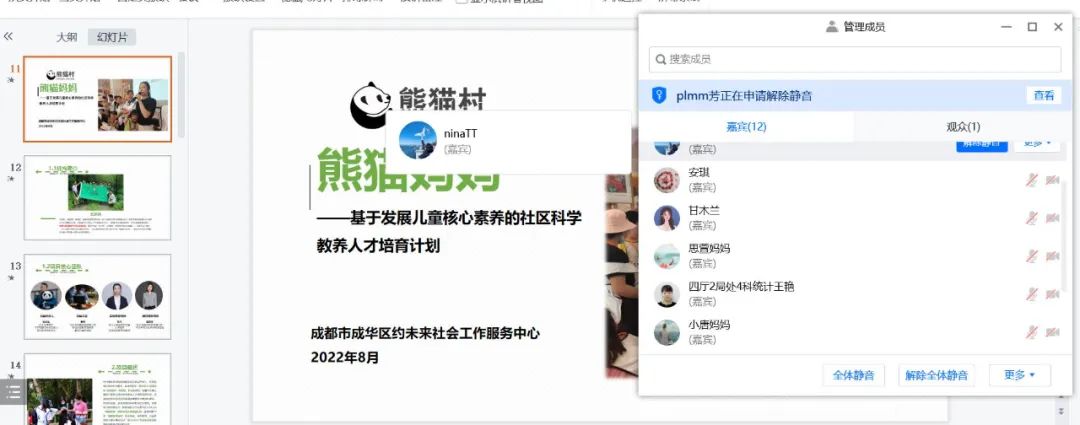This screenshot has width=1080, height=425.
Task: Select slide 13 thumbnail
Action: click(x=97, y=296)
